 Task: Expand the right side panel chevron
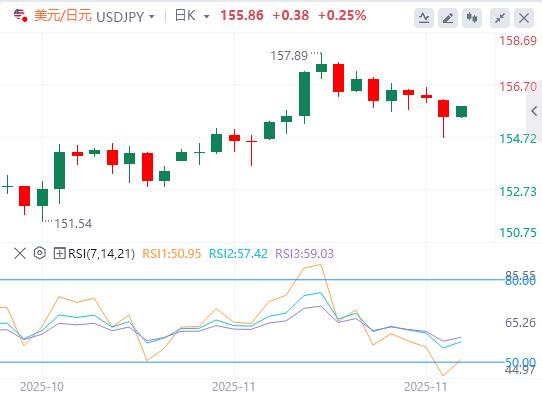pyautogui.click(x=534, y=111)
